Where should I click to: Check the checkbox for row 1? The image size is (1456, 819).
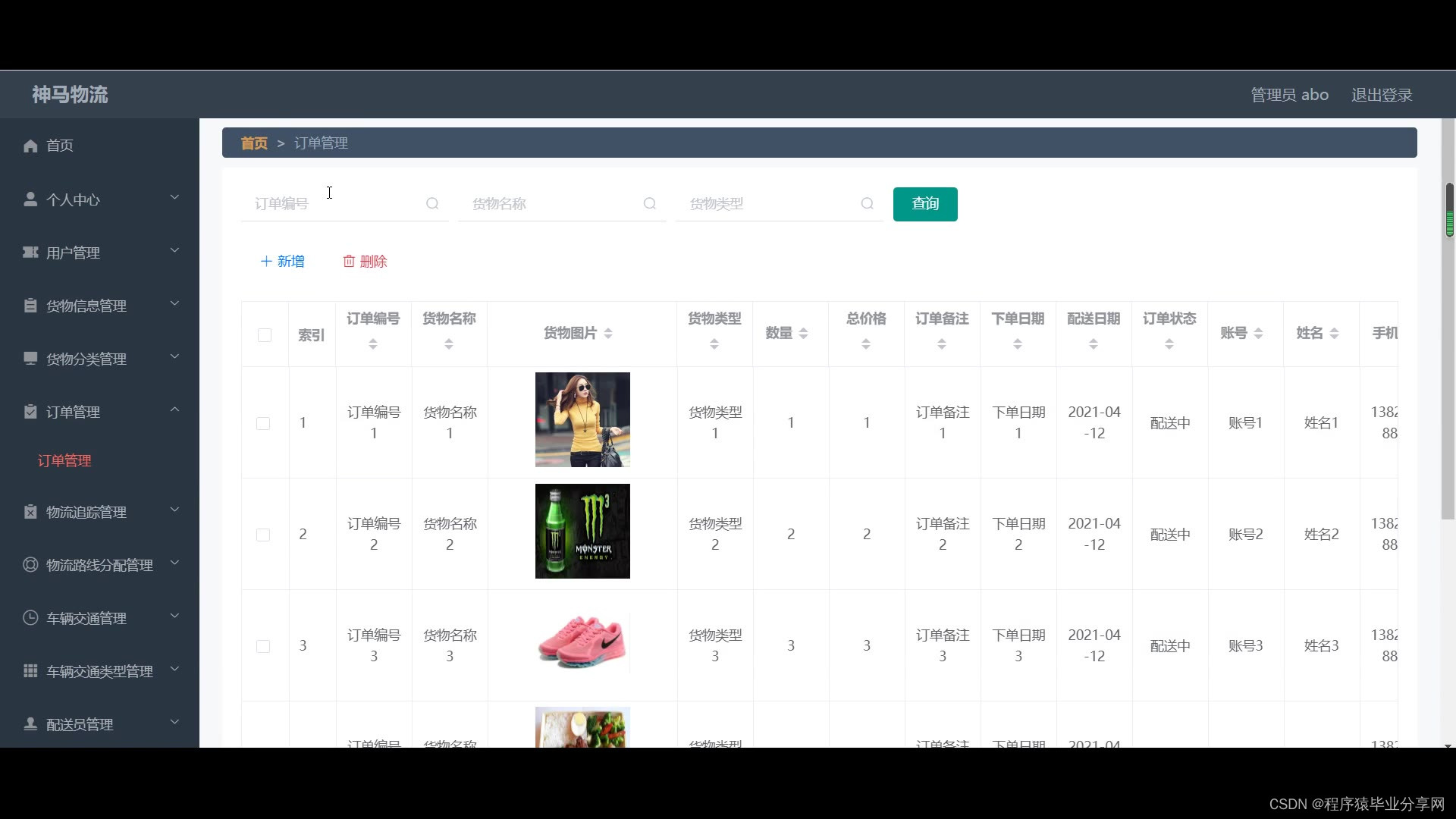[x=263, y=423]
